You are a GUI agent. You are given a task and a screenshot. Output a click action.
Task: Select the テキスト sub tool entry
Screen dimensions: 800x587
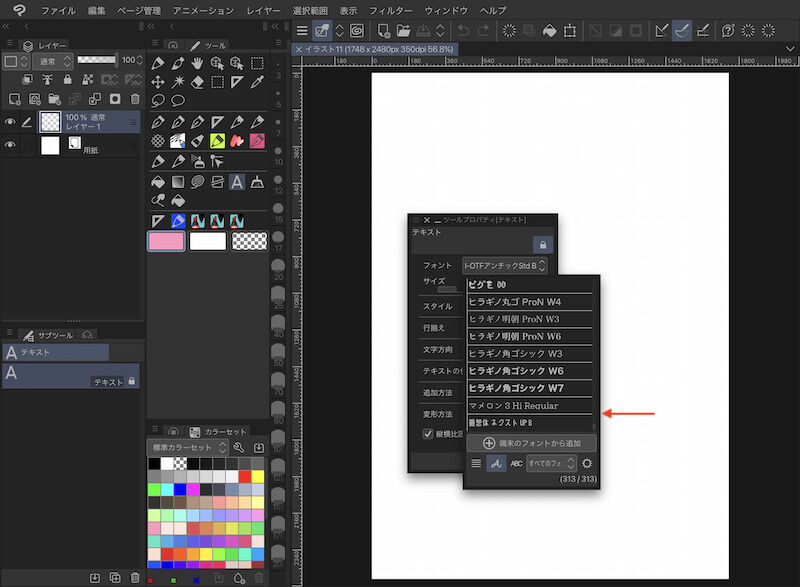click(x=71, y=376)
